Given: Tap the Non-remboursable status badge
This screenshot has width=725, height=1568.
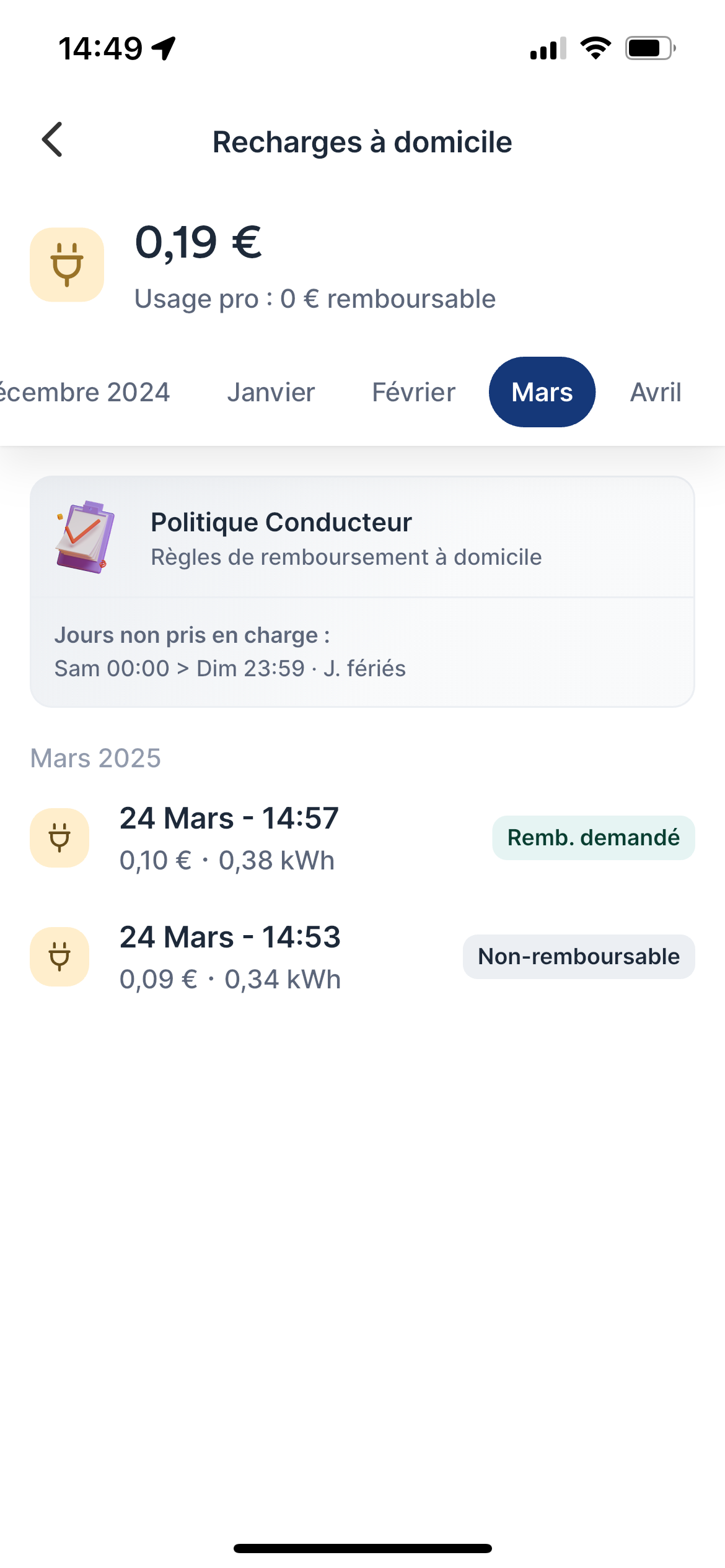Looking at the screenshot, I should click(x=578, y=957).
